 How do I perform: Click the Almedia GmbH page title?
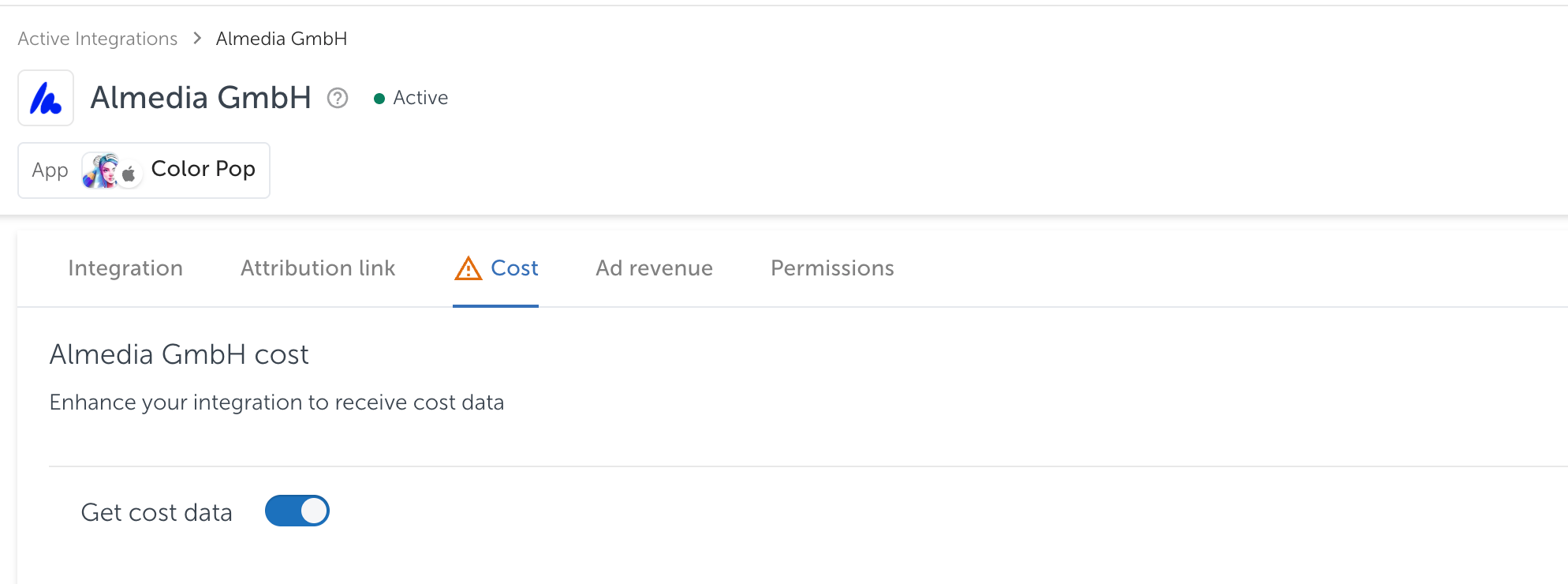pos(201,98)
